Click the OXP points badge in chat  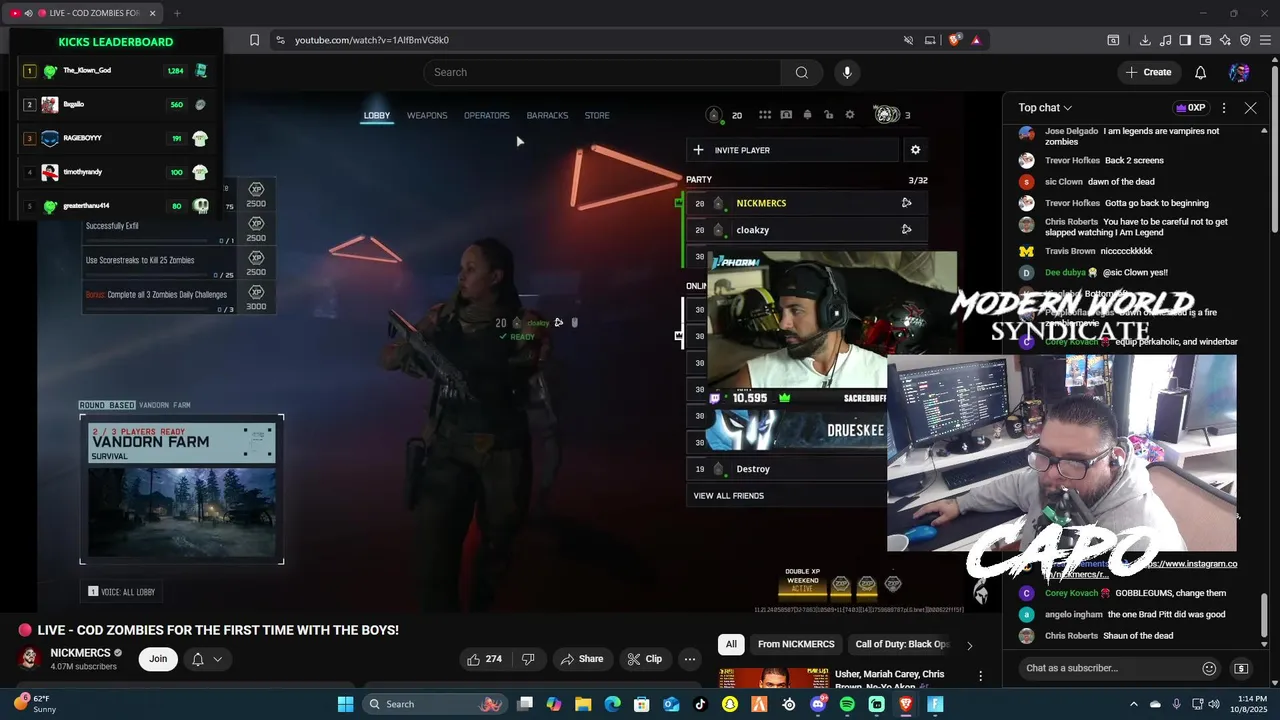(x=1190, y=108)
